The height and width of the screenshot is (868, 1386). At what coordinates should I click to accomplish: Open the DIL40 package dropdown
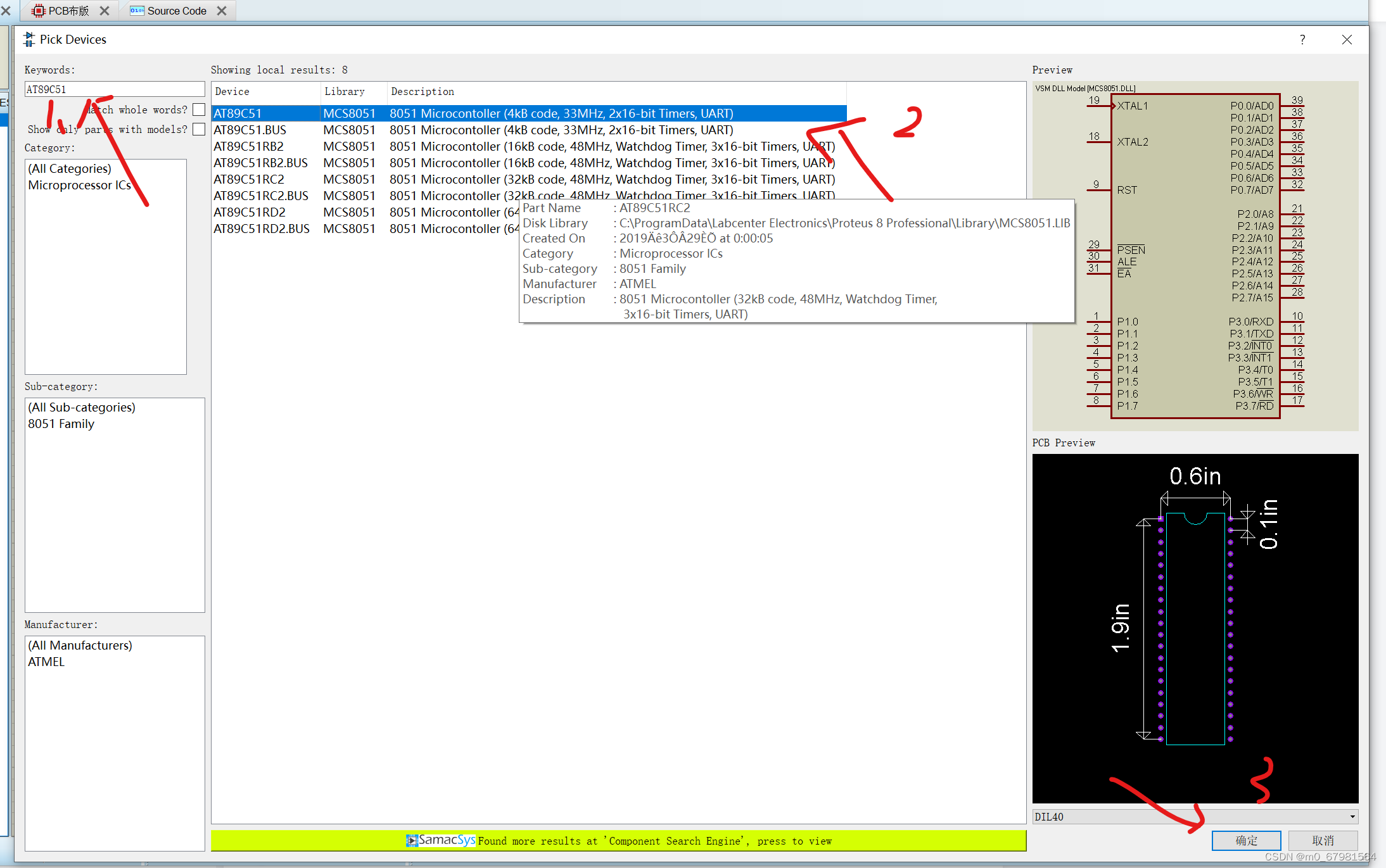(1352, 817)
